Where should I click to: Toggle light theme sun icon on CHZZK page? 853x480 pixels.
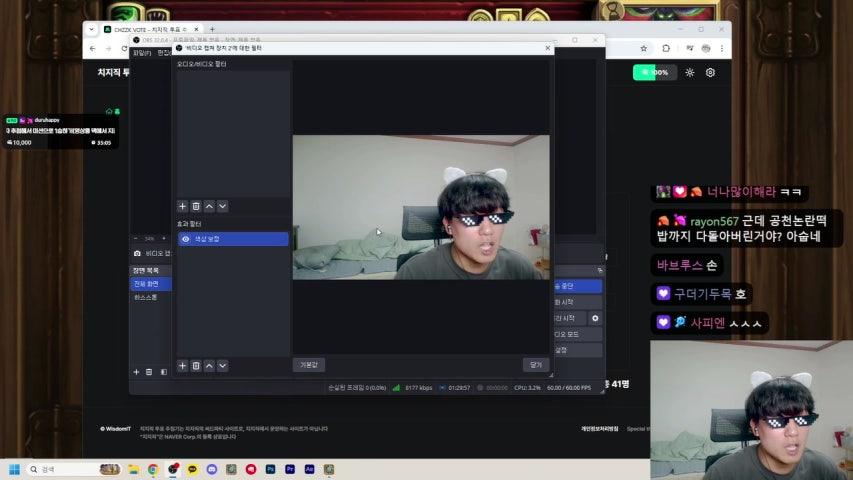click(690, 72)
